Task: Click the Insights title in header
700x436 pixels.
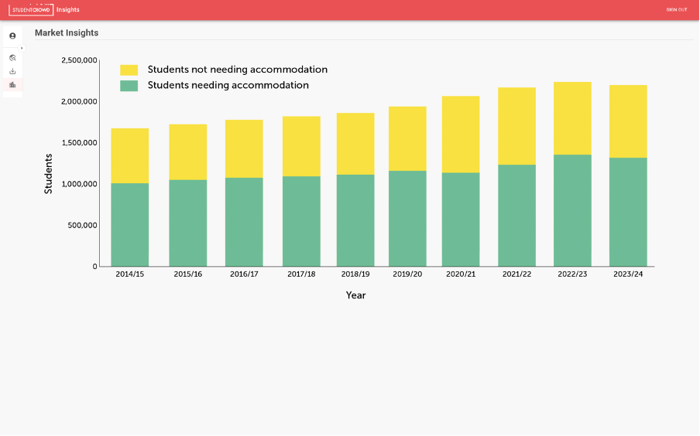Action: [68, 9]
